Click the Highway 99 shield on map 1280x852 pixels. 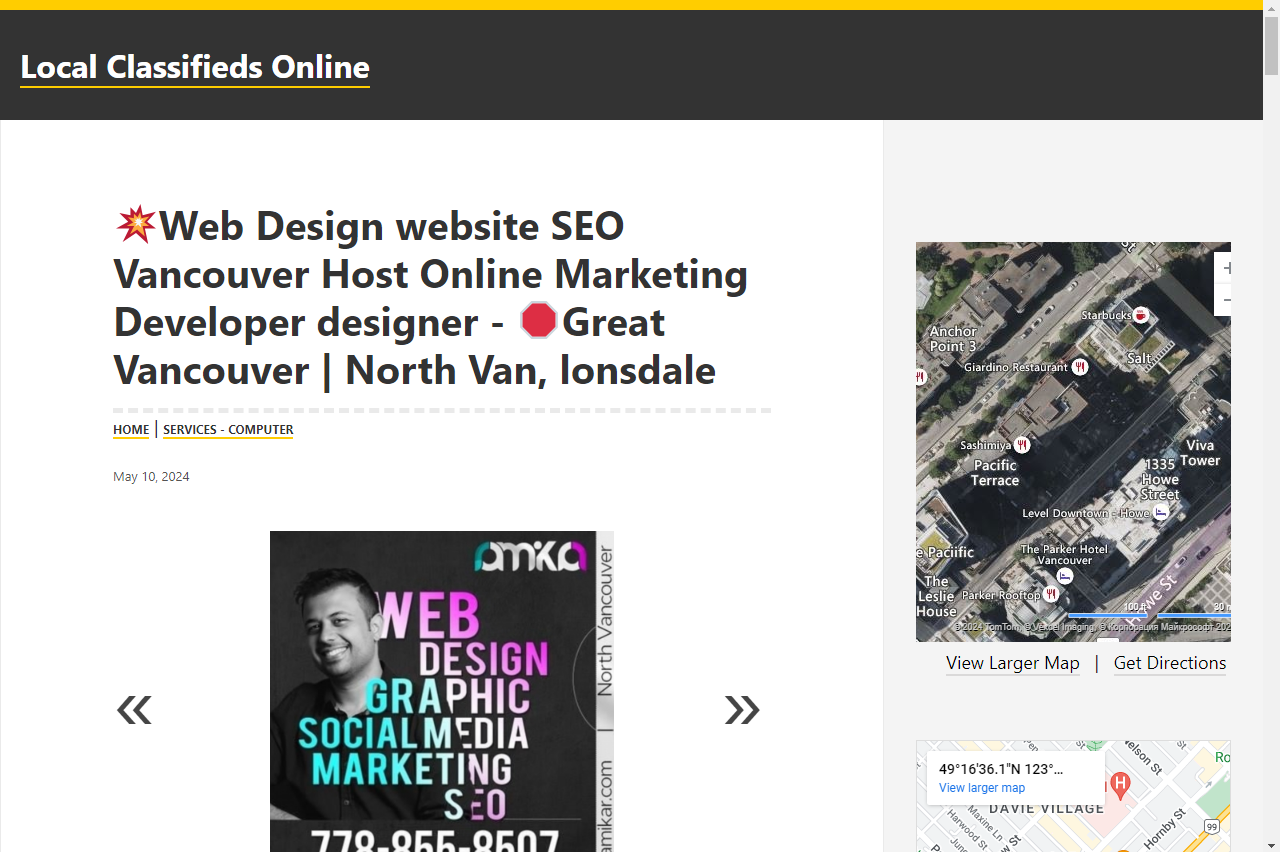(1212, 827)
